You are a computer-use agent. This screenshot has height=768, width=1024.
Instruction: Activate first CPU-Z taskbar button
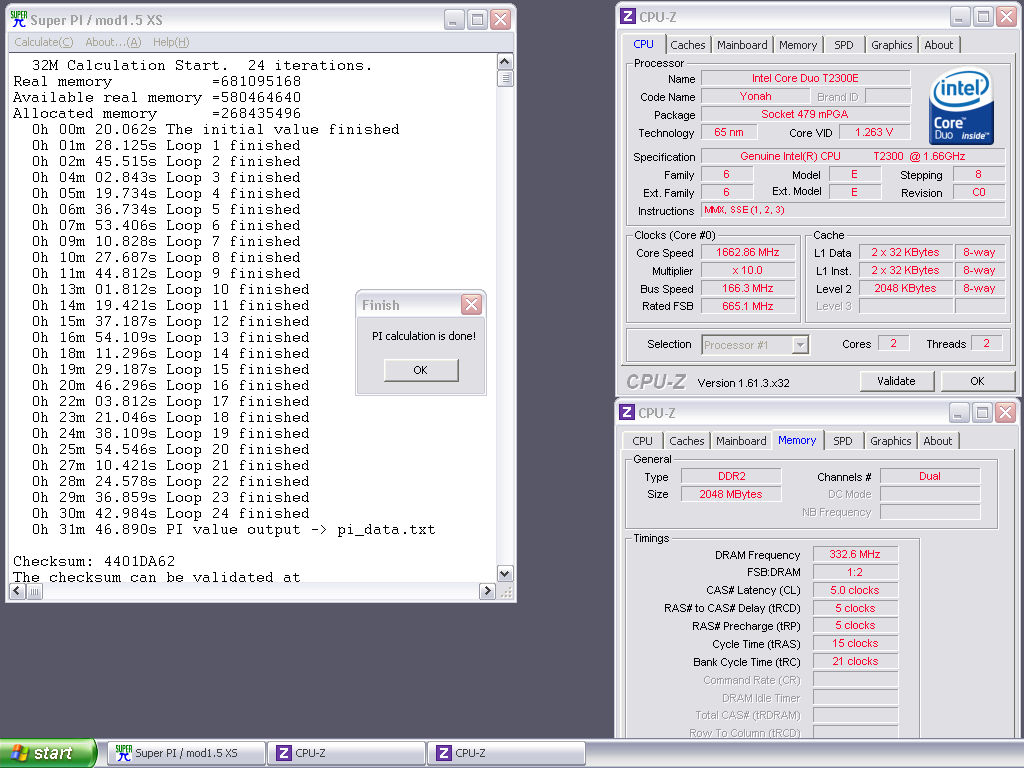click(x=347, y=753)
